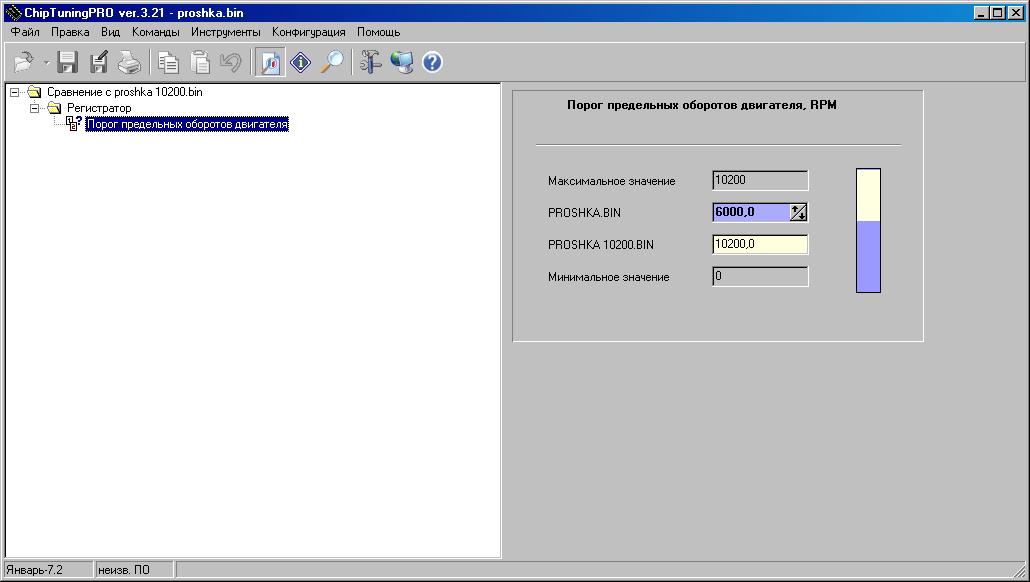1030x582 pixels.
Task: Collapse the 'Регистратор' folder node
Action: tap(33, 108)
